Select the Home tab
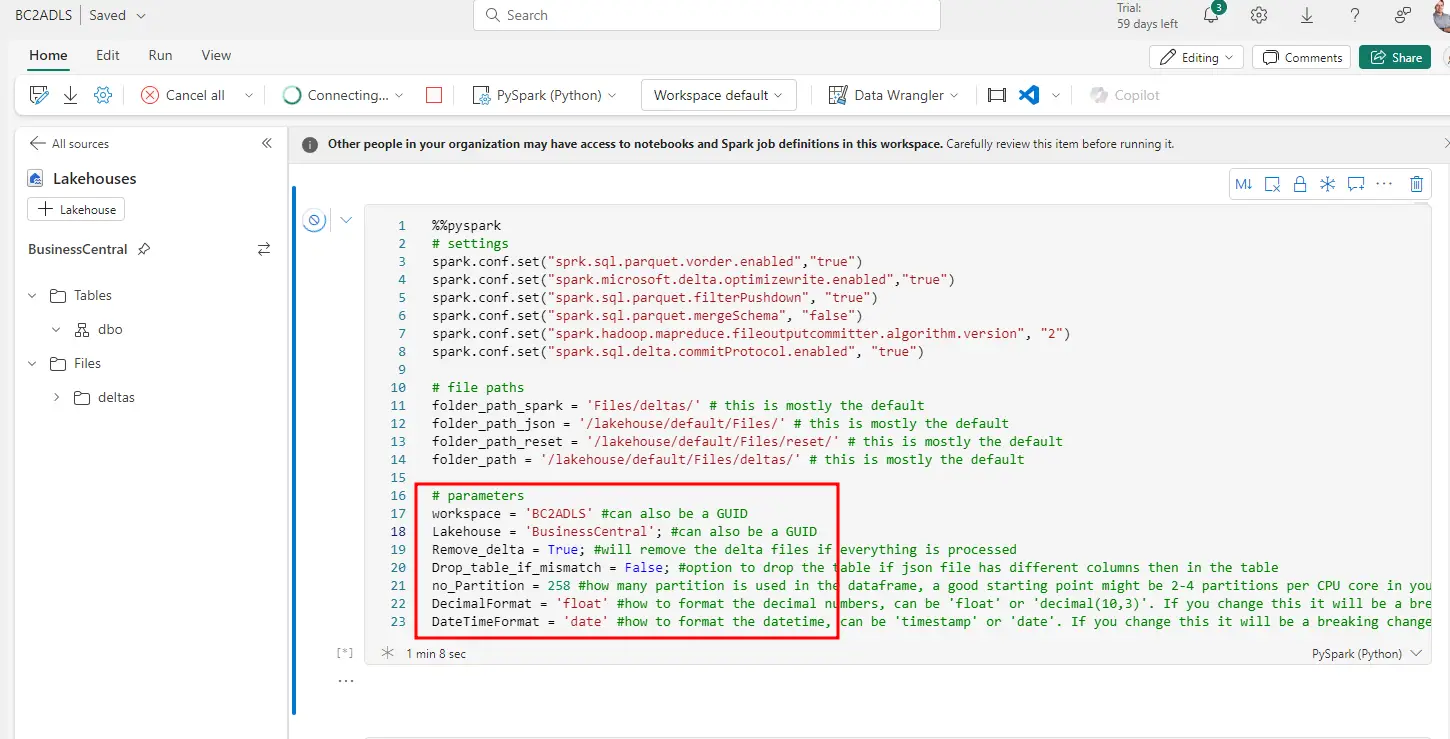This screenshot has width=1450, height=739. click(48, 55)
